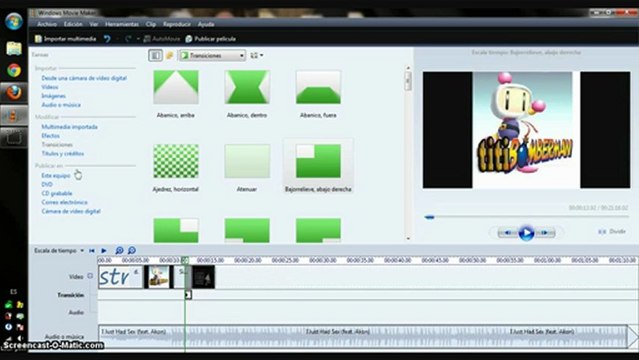Image resolution: width=639 pixels, height=360 pixels.
Task: Click the Títulos y créditos link
Action: tap(63, 154)
